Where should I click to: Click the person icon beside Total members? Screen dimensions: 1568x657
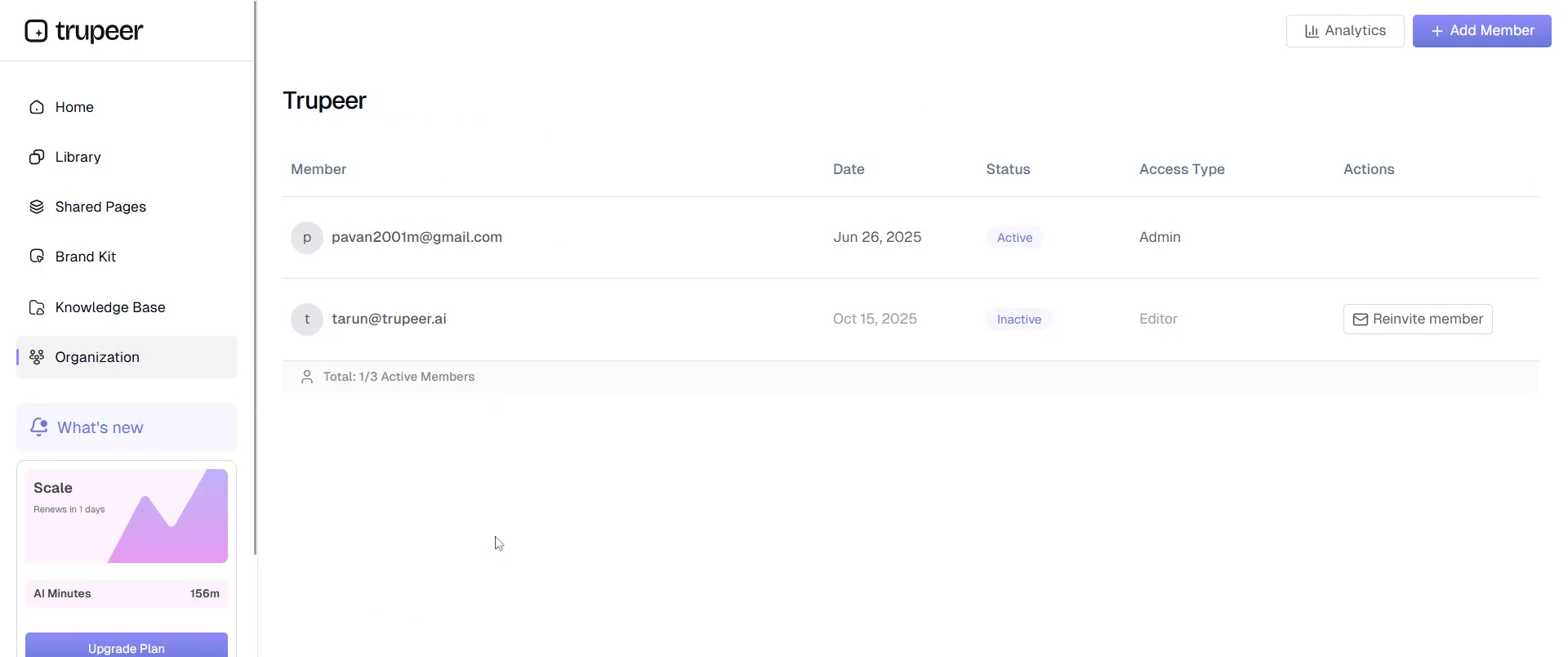[x=307, y=377]
